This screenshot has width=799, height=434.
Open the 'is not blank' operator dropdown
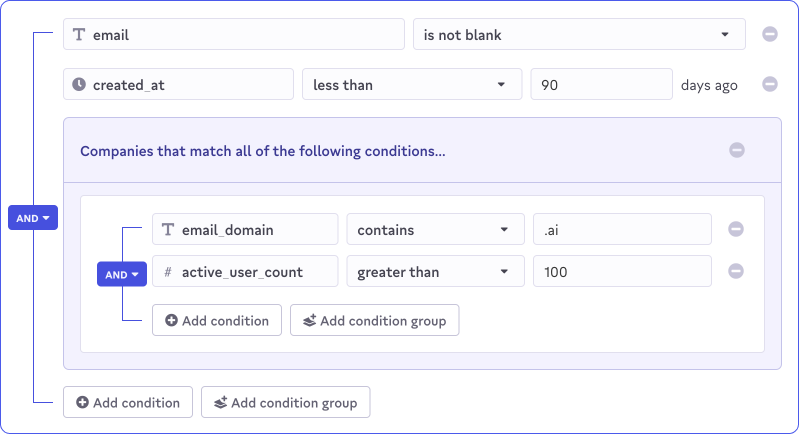579,35
